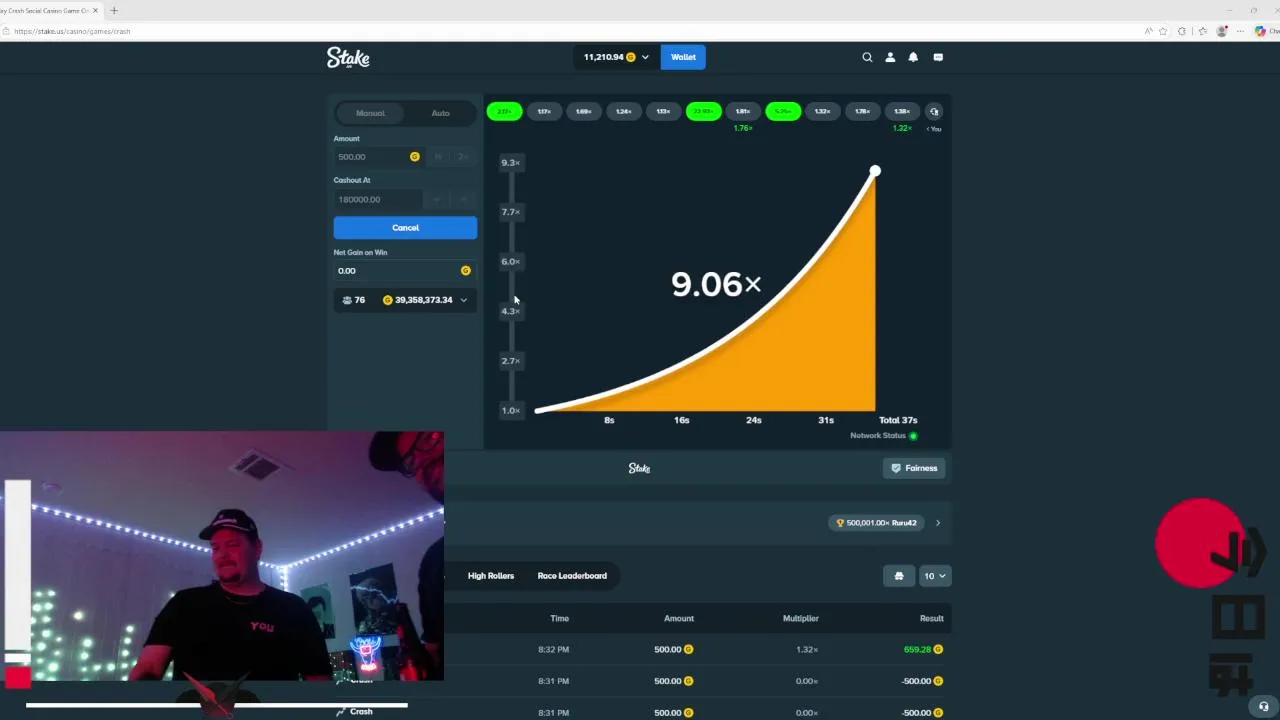Viewport: 1280px width, 720px height.
Task: Select the first green 2.17× history pill
Action: (504, 112)
